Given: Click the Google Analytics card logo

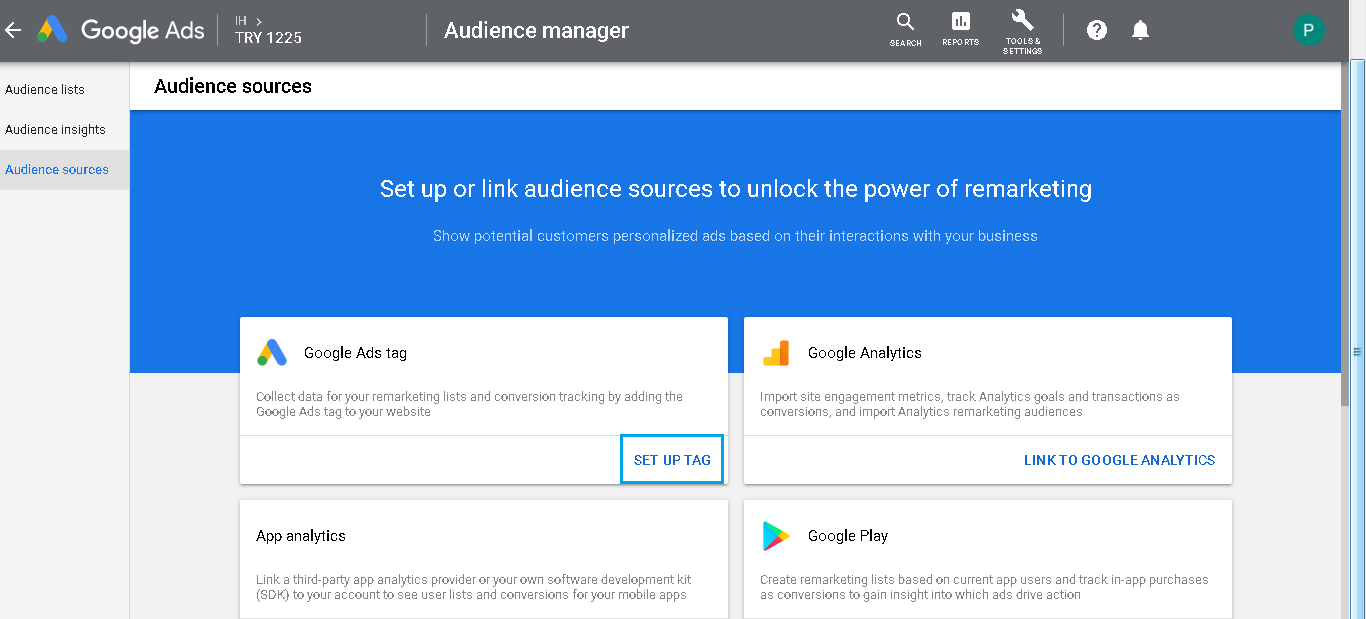Looking at the screenshot, I should pyautogui.click(x=776, y=352).
